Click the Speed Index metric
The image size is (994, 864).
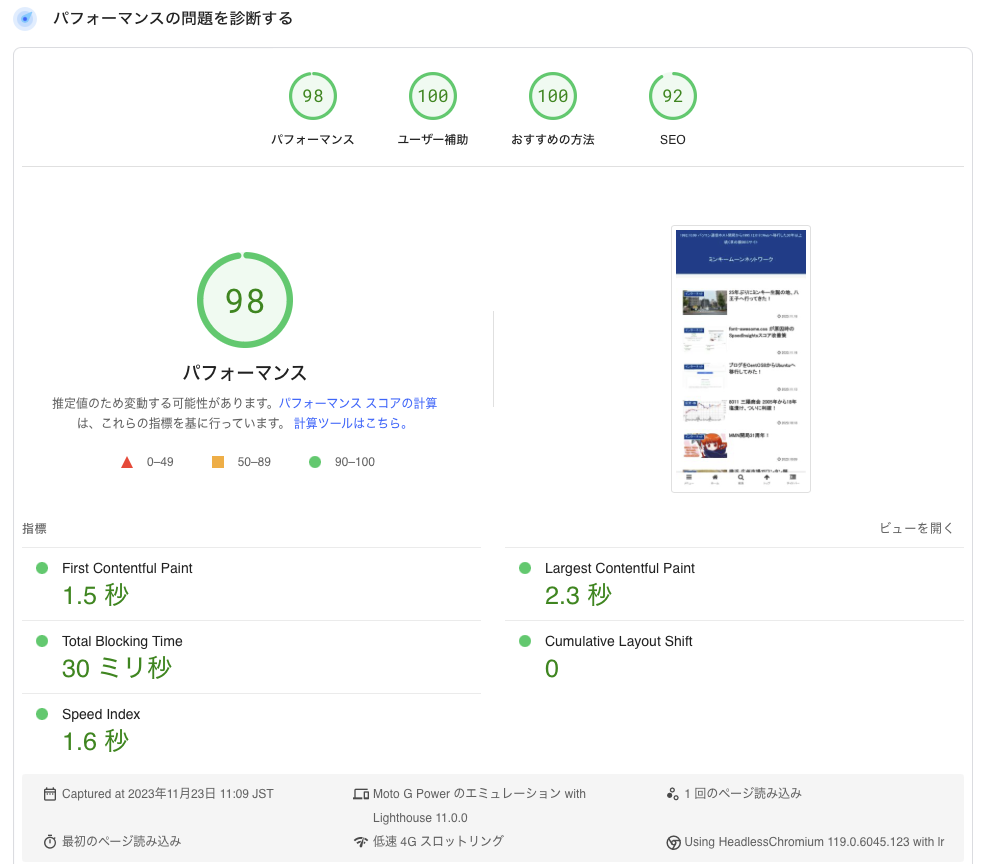(x=101, y=714)
